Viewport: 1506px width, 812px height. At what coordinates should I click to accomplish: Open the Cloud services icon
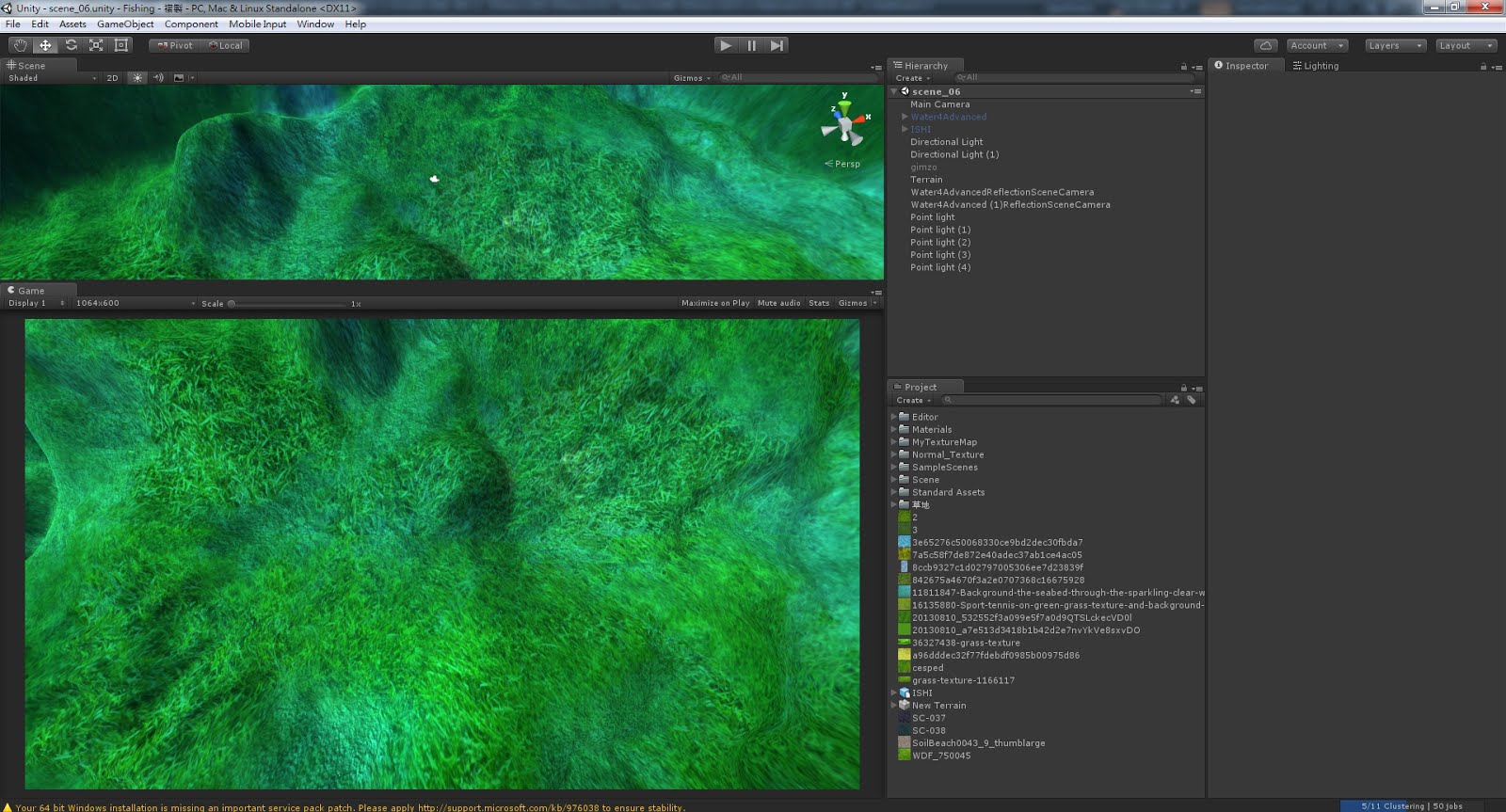click(x=1266, y=45)
